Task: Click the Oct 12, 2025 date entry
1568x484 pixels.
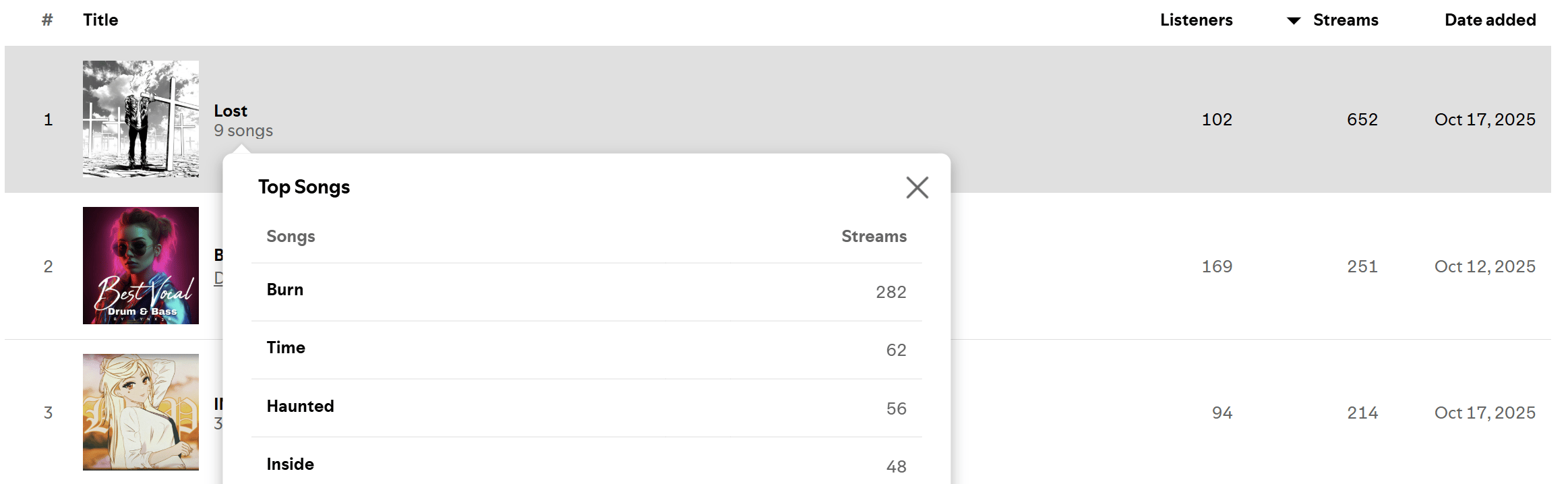Action: (x=1484, y=266)
